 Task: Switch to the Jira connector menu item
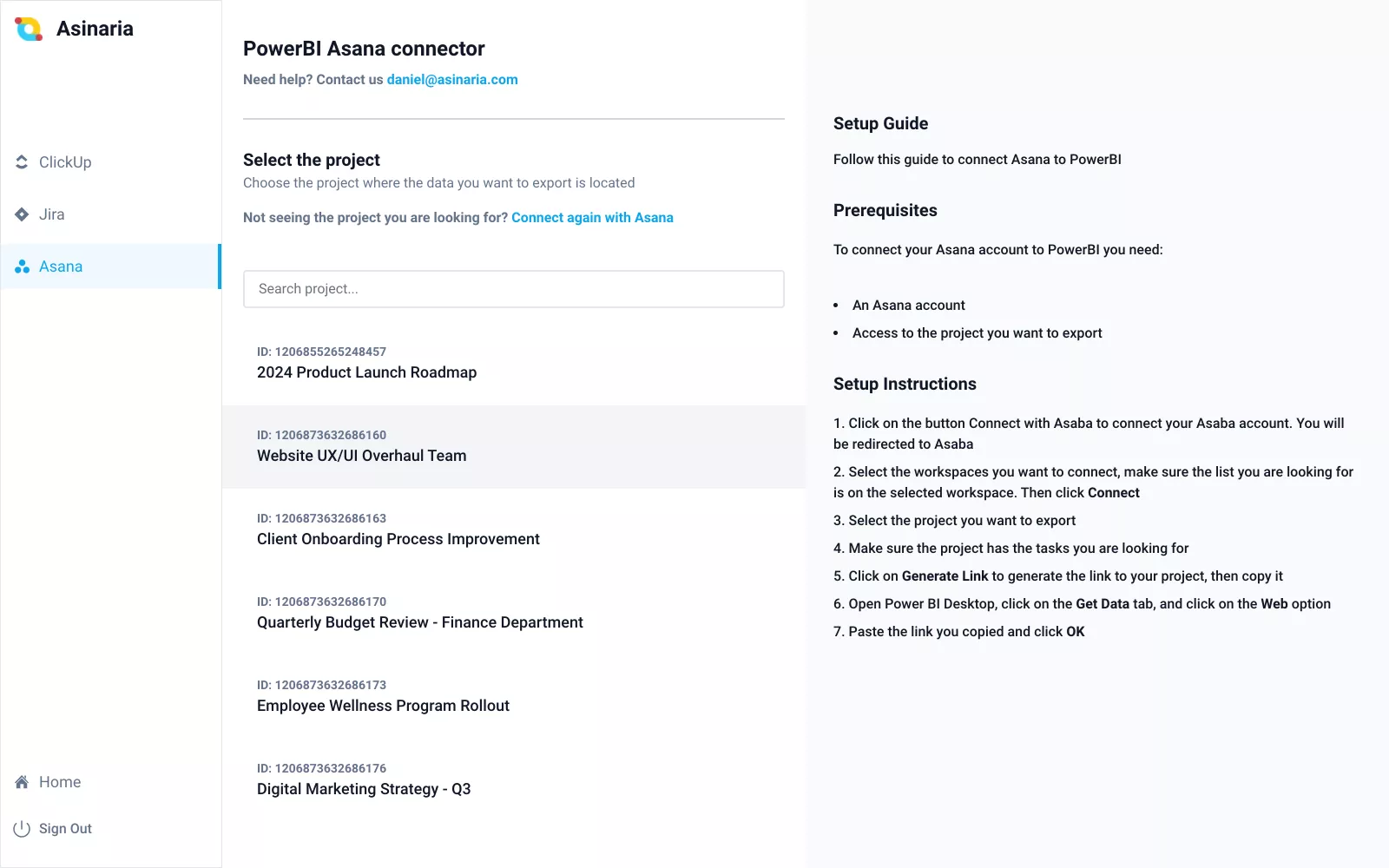(111, 214)
